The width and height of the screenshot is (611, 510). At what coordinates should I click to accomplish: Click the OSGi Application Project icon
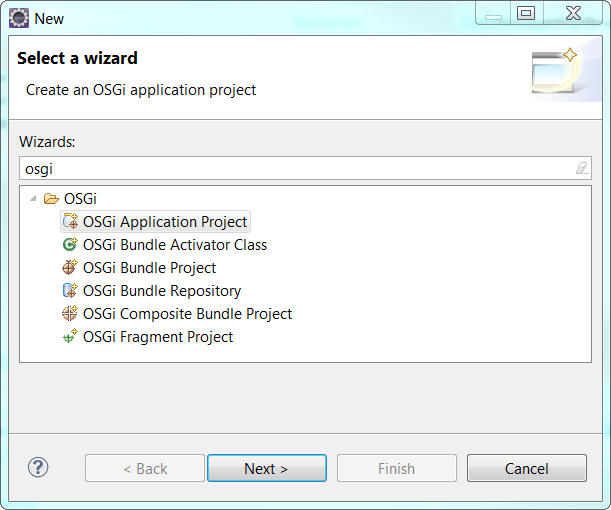point(70,222)
